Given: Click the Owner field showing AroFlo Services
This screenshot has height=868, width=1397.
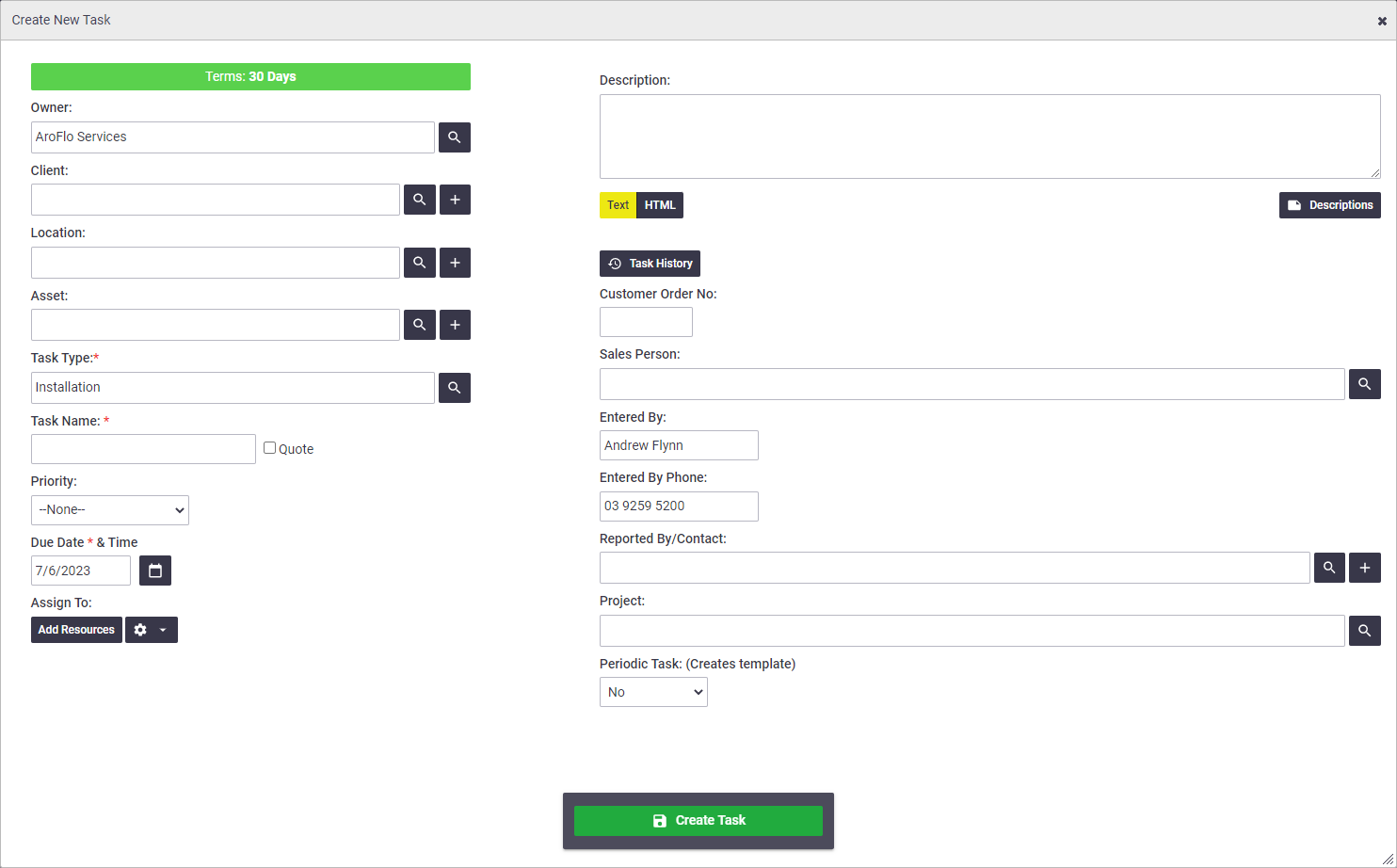Looking at the screenshot, I should pos(233,137).
